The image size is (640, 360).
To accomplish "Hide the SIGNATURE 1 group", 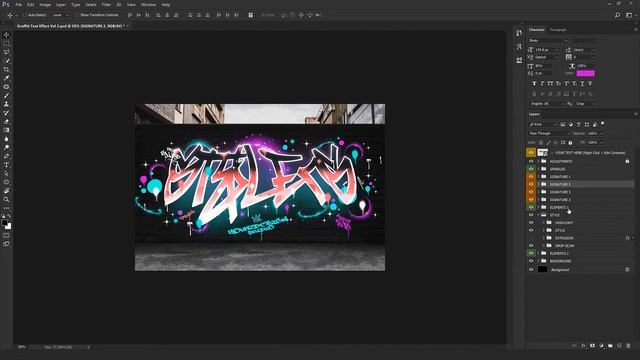I will click(531, 177).
